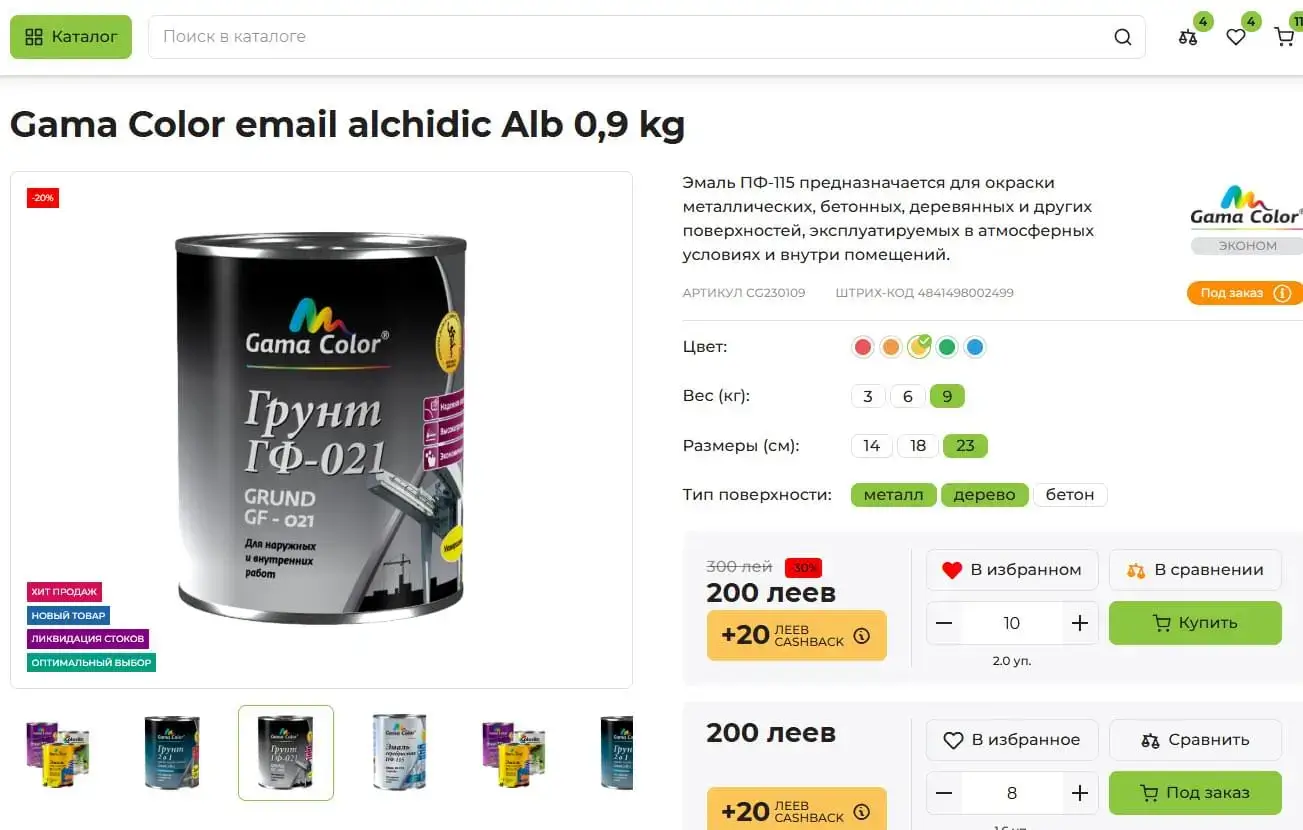Toggle the 'бетон' surface type
This screenshot has height=830, width=1303.
tap(1070, 495)
